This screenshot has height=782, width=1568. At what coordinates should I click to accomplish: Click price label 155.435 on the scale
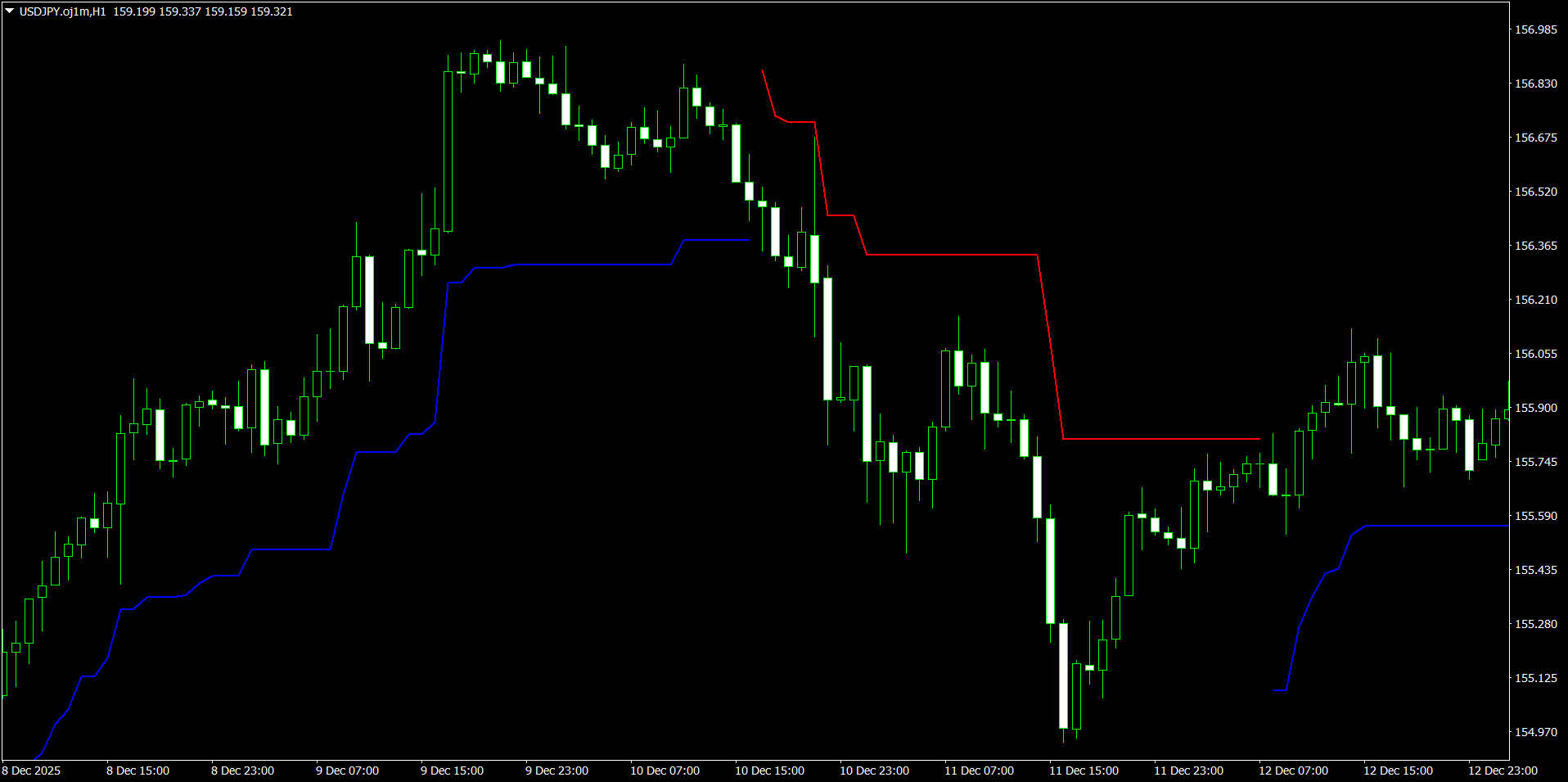pos(1535,570)
